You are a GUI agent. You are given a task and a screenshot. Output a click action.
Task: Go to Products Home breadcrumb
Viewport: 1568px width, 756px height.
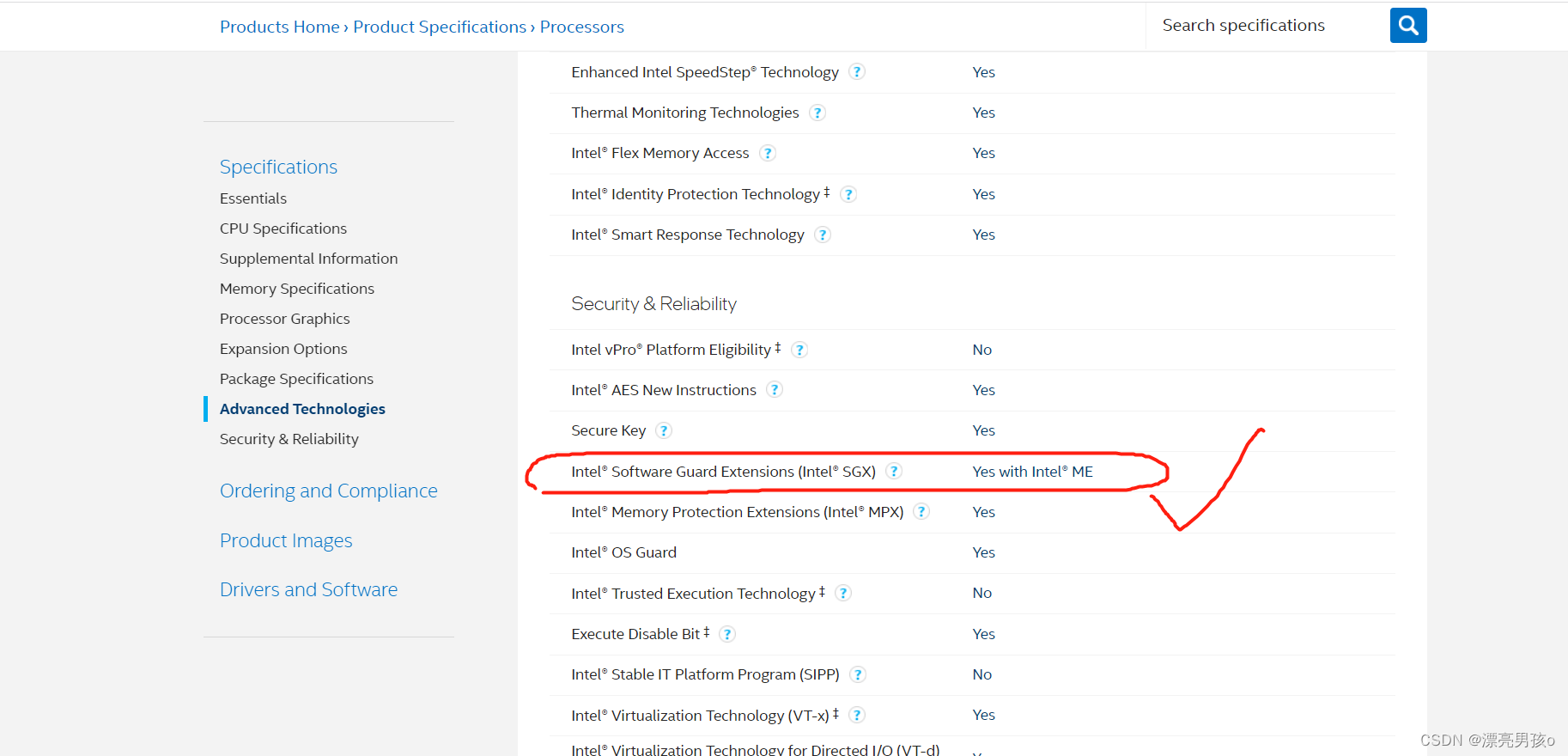[280, 27]
